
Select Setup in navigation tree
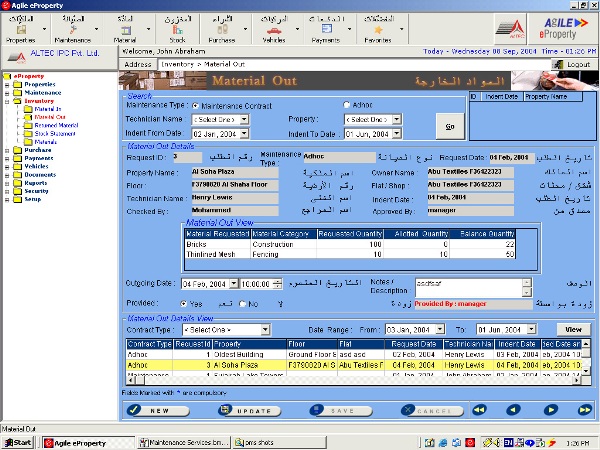33,199
